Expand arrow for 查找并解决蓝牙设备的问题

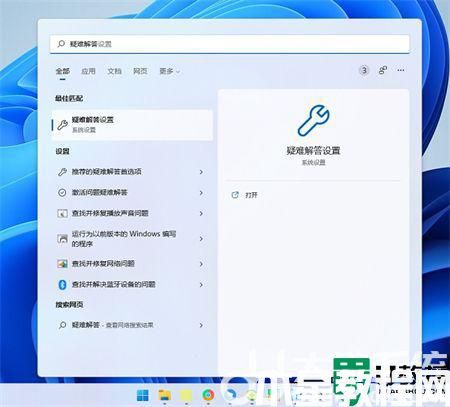(x=201, y=285)
